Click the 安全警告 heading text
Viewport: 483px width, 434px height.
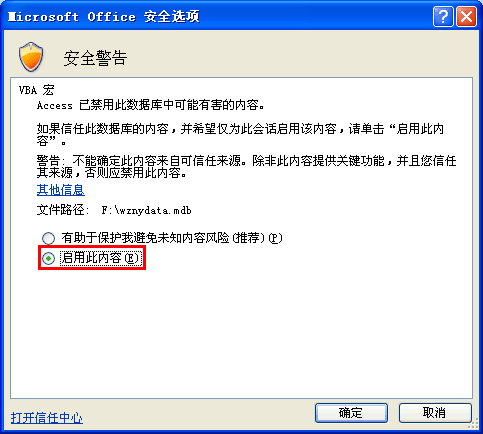pos(95,58)
